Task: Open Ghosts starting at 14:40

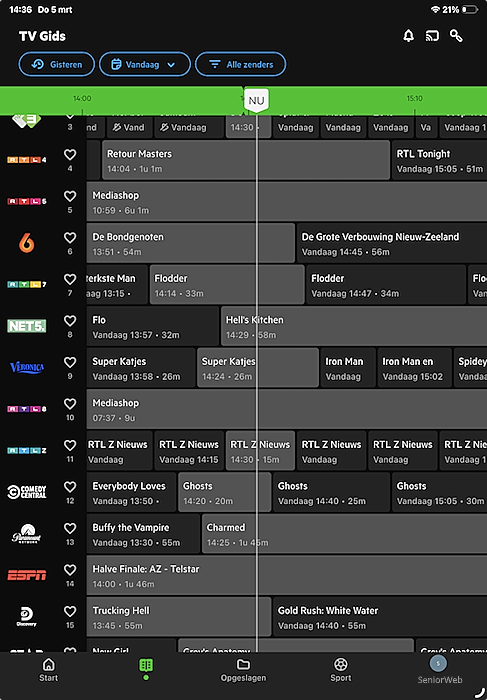Action: 331,492
